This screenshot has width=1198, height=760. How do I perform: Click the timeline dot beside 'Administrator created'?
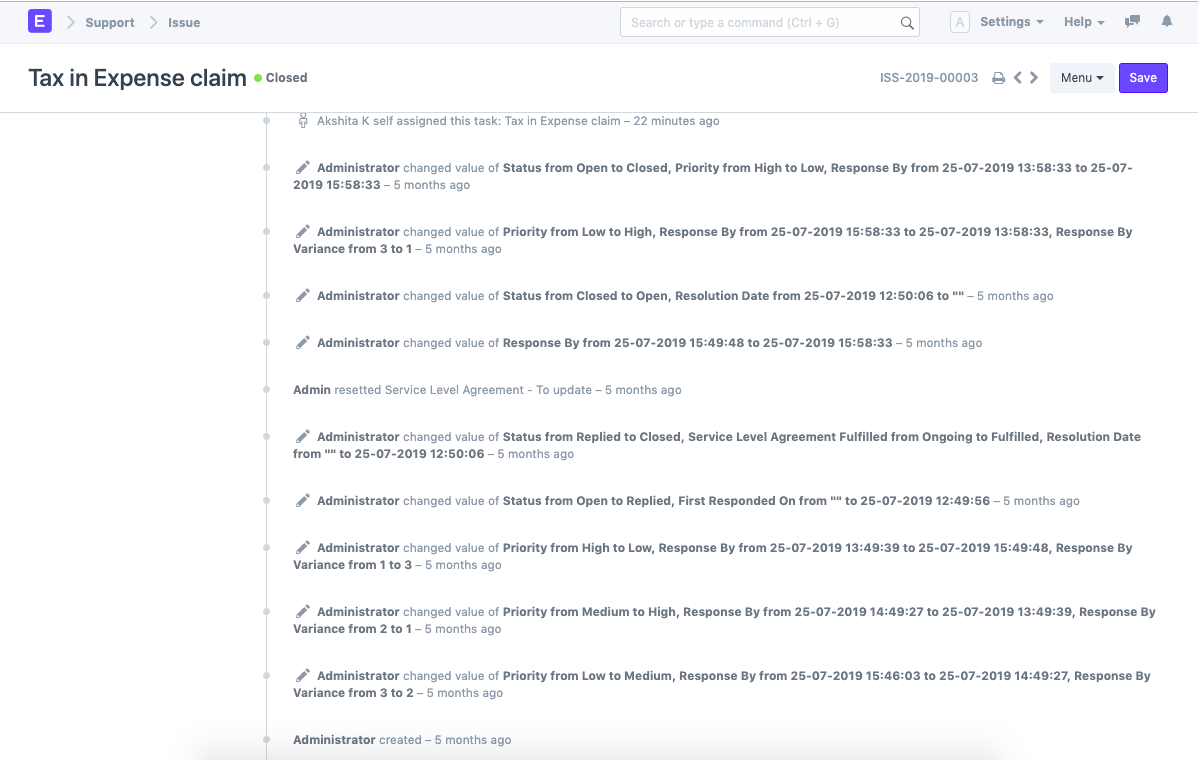tap(265, 739)
